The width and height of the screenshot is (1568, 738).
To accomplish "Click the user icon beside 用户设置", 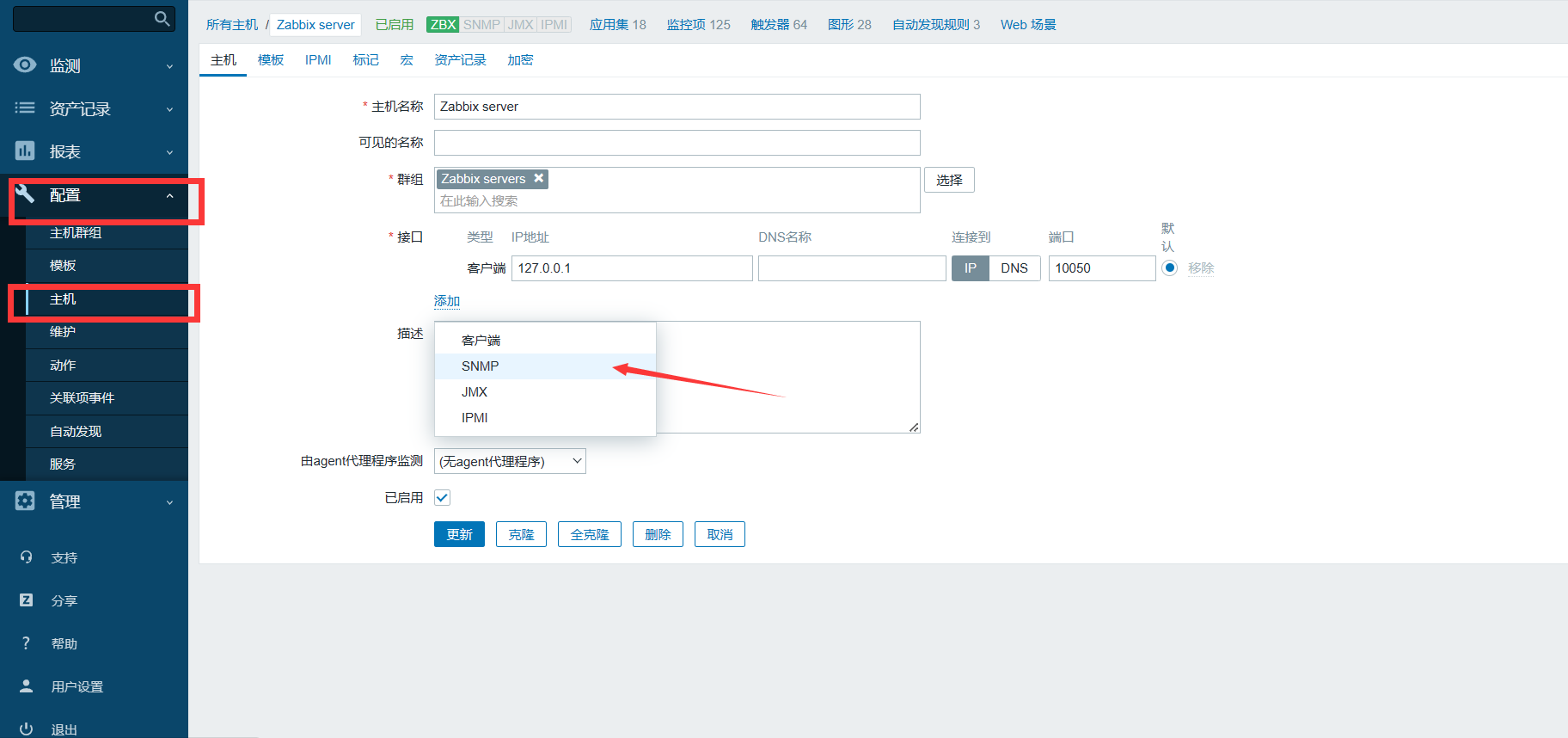I will coord(26,686).
